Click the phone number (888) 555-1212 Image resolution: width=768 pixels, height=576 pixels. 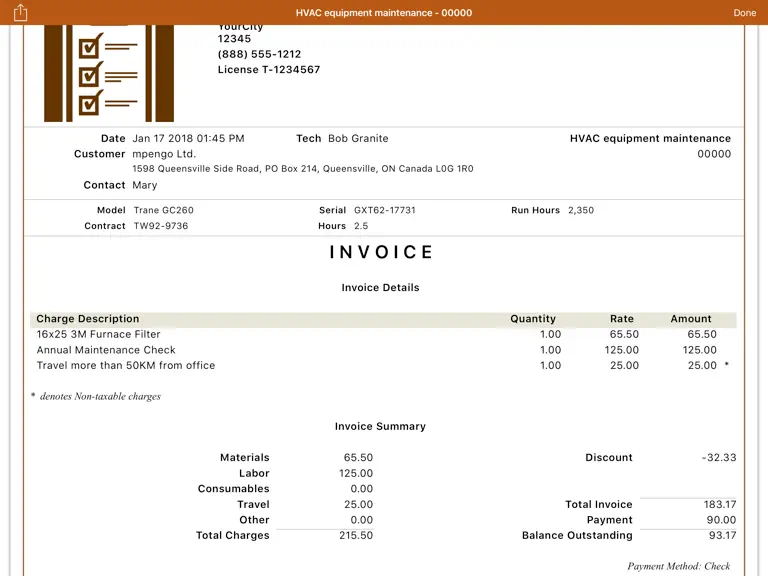click(x=259, y=54)
